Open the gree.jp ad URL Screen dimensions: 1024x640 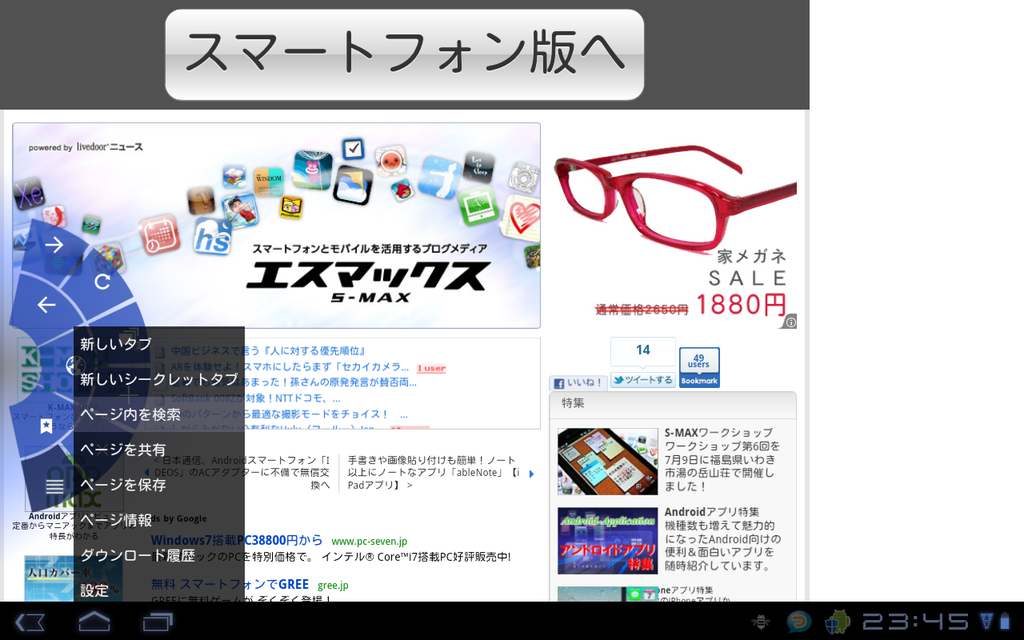(333, 585)
